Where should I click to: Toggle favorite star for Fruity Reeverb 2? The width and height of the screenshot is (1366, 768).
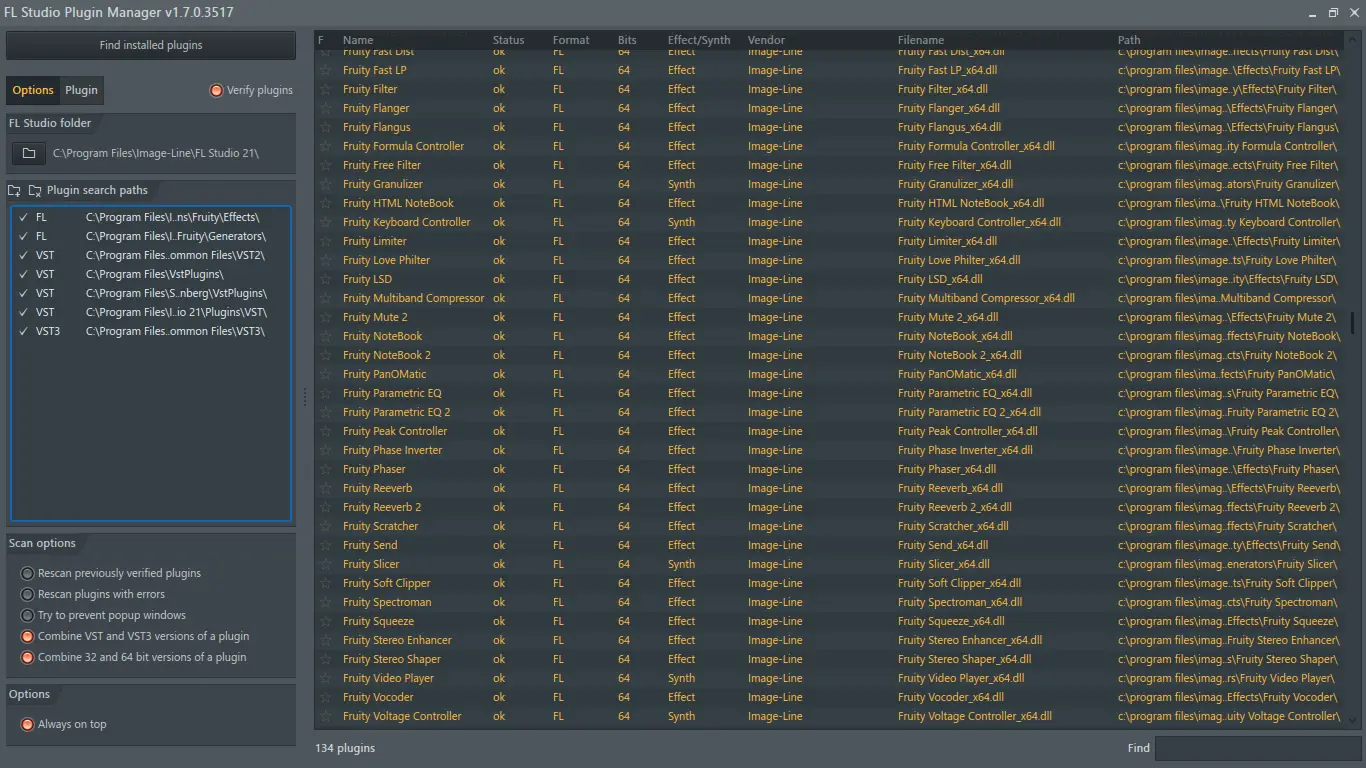[x=325, y=507]
